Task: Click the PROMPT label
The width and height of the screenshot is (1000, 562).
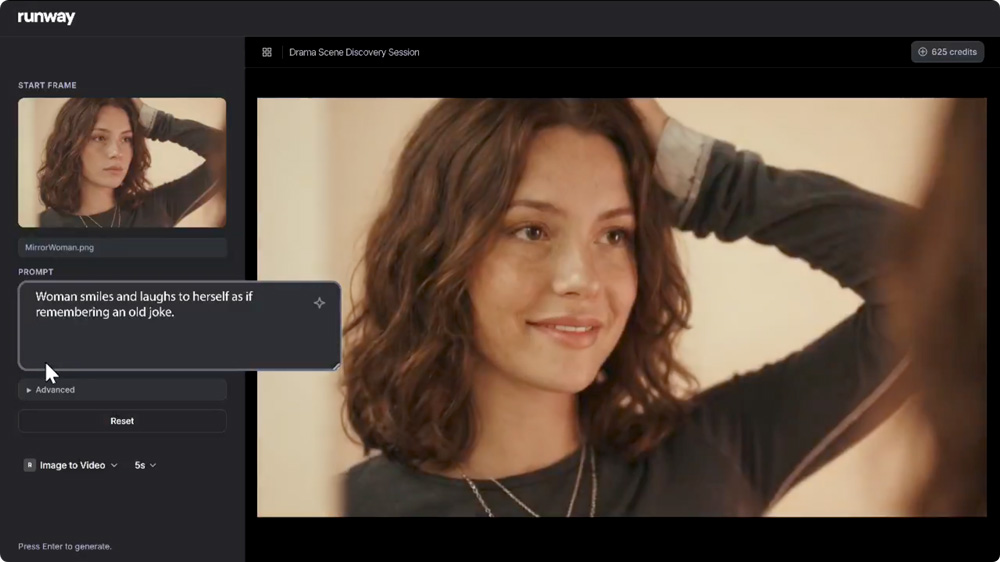Action: point(36,272)
